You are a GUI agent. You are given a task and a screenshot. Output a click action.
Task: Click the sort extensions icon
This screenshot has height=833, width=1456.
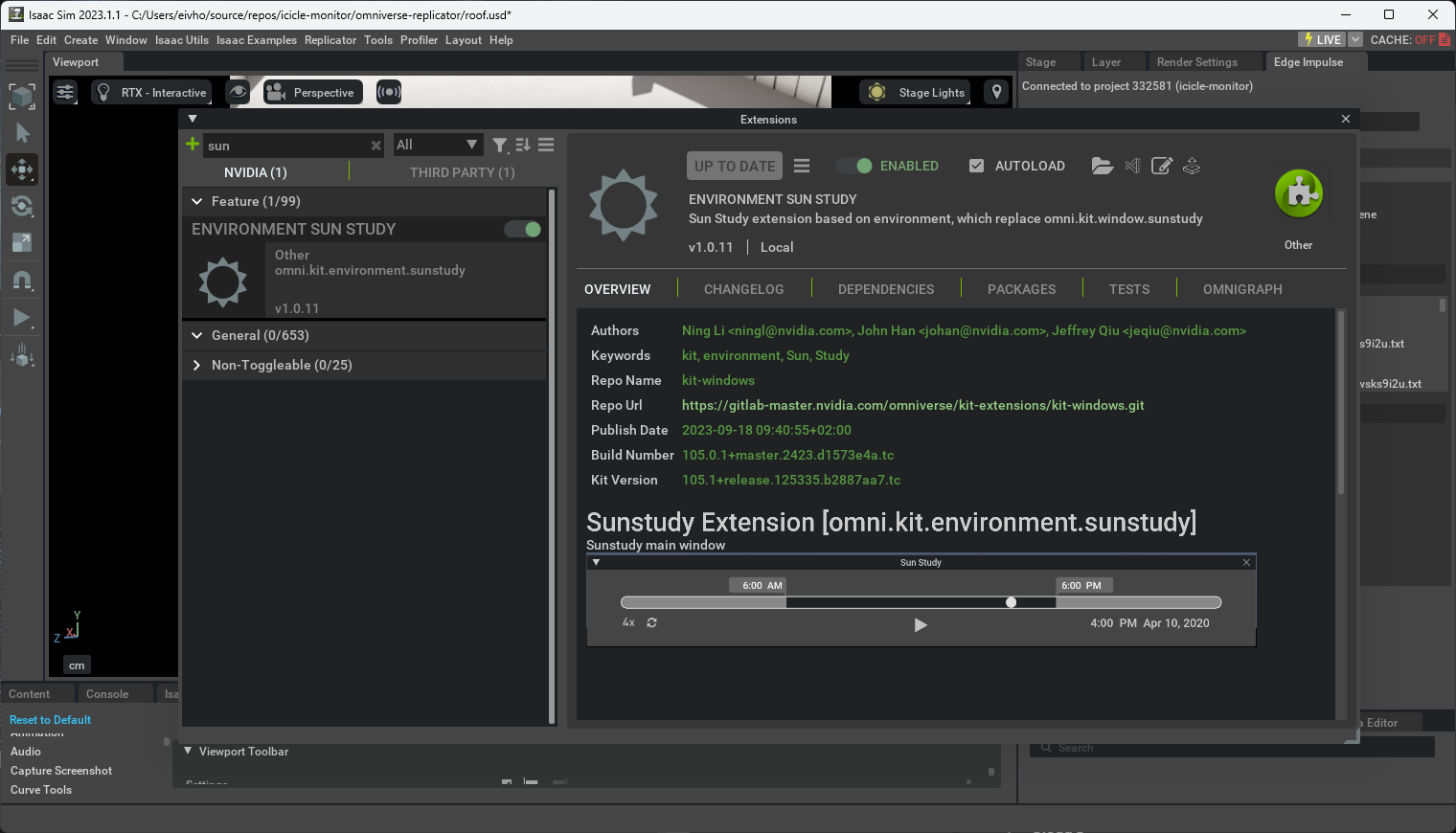[x=523, y=145]
